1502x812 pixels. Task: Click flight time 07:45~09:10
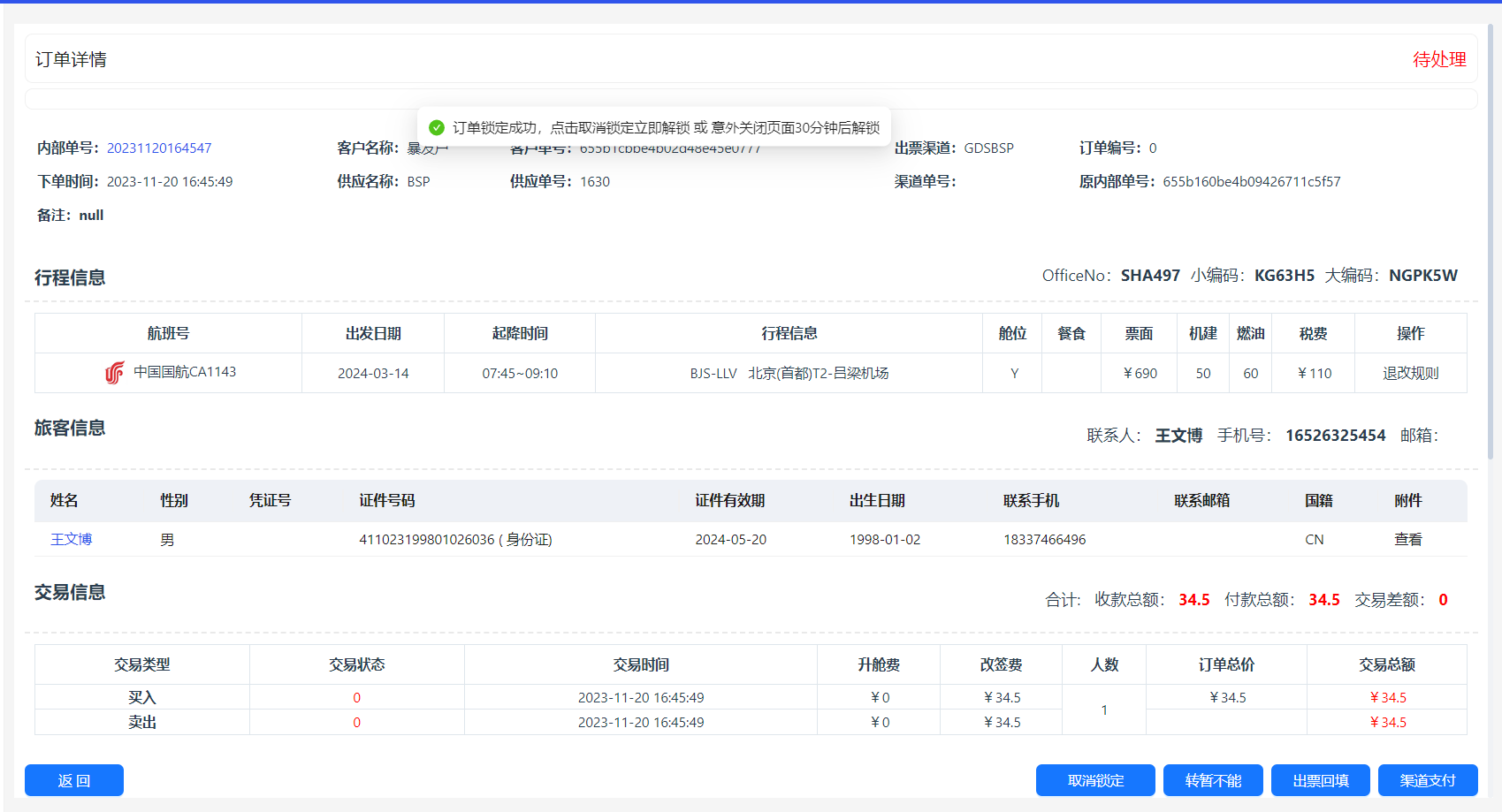[x=520, y=373]
